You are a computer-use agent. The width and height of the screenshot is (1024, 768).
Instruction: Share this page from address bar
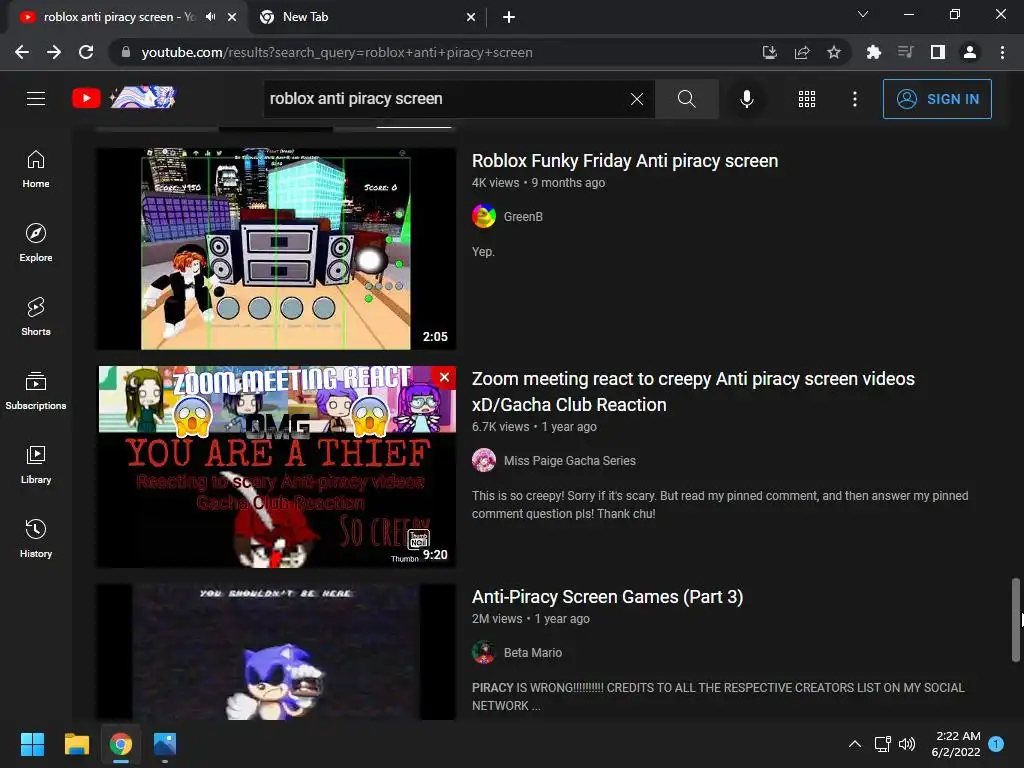tap(801, 52)
